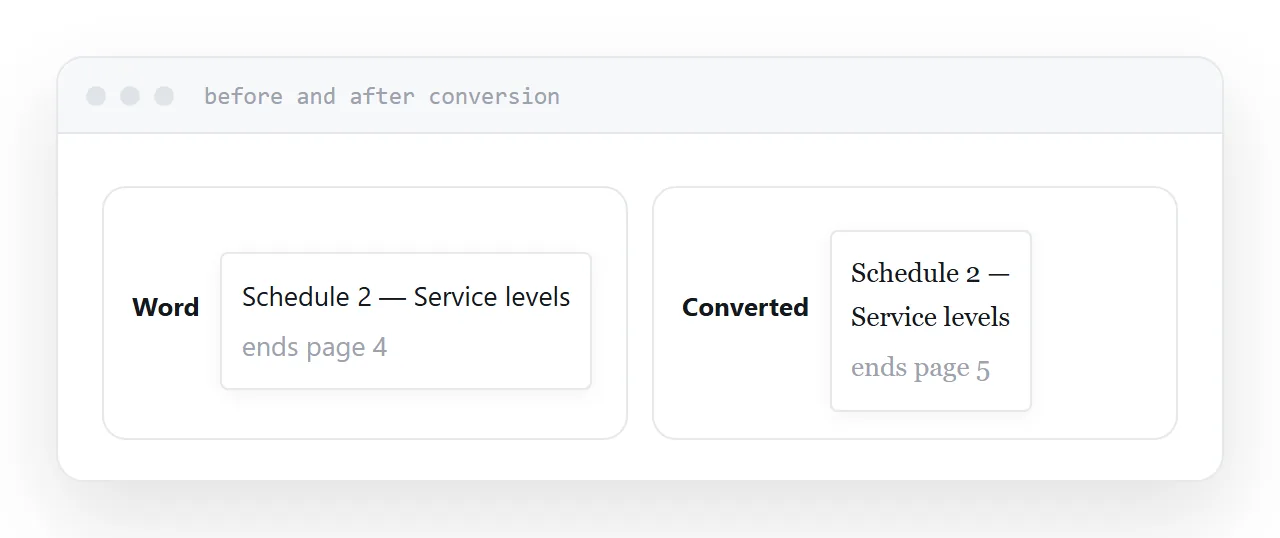Select the 'before and after conversion' title text
The image size is (1280, 538).
coord(382,96)
